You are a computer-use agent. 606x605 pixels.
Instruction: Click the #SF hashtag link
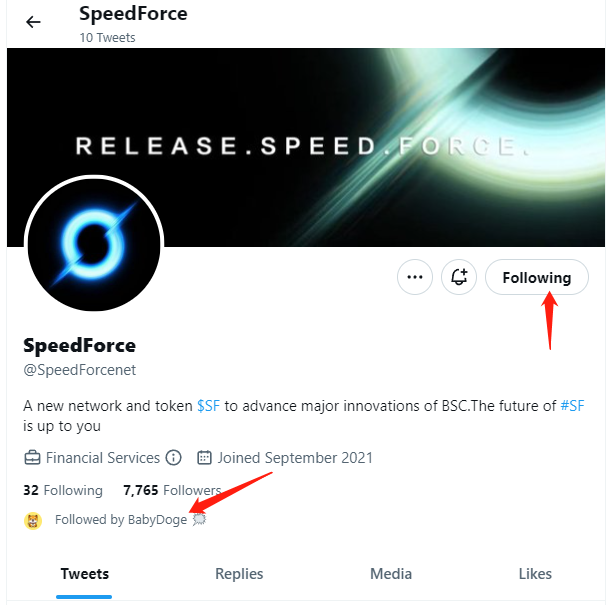(x=572, y=405)
